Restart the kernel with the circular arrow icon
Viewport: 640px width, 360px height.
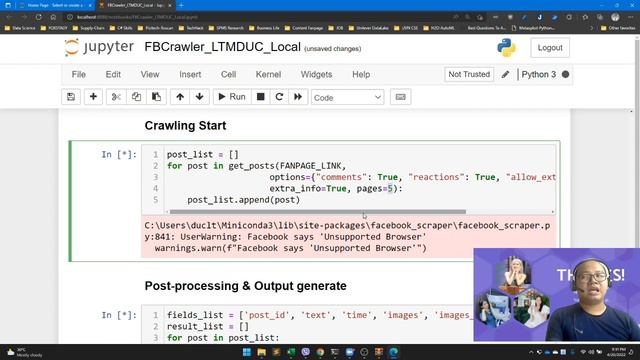(279, 97)
